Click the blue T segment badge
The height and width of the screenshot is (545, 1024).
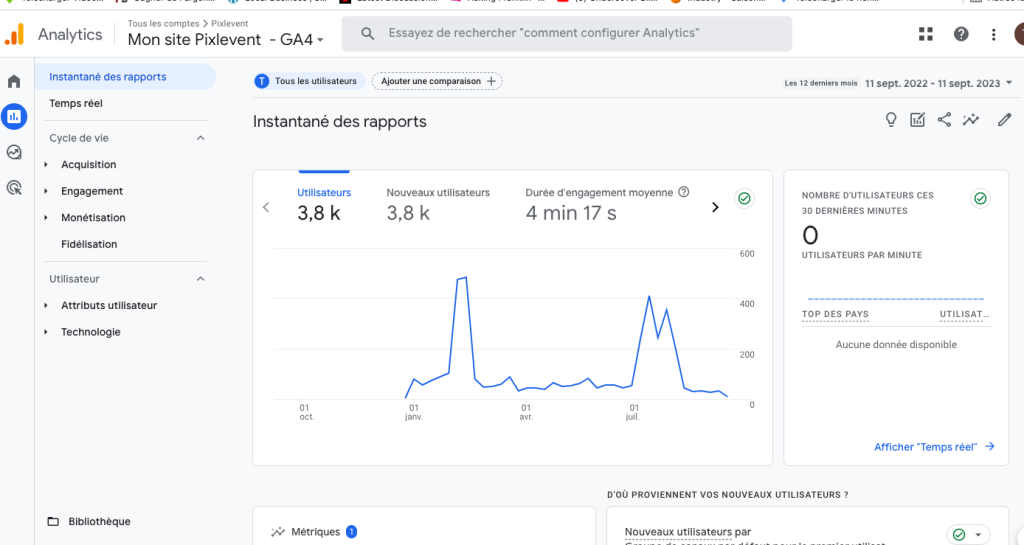point(262,81)
